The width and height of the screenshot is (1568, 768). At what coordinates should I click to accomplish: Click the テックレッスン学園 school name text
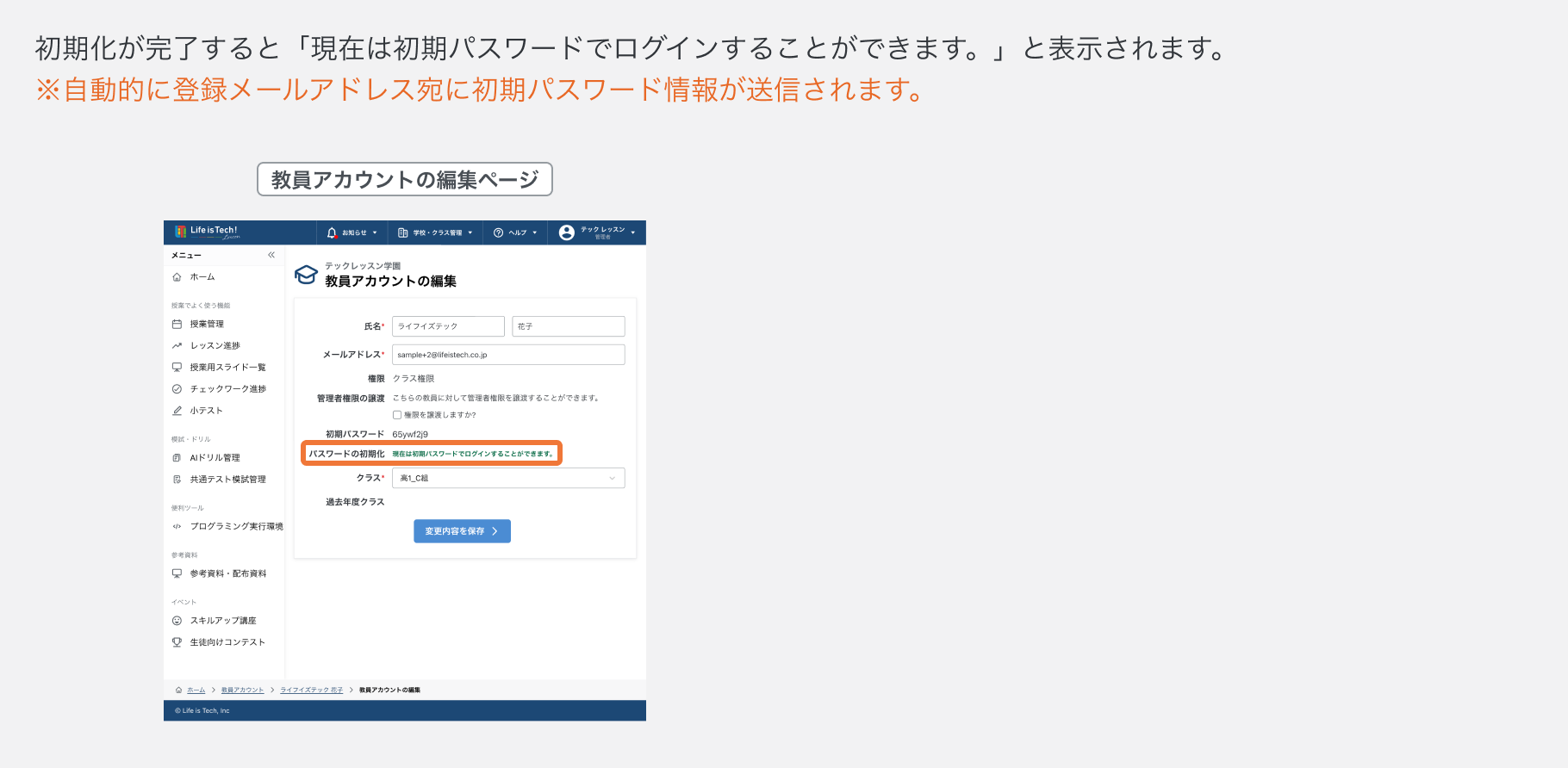tap(363, 266)
